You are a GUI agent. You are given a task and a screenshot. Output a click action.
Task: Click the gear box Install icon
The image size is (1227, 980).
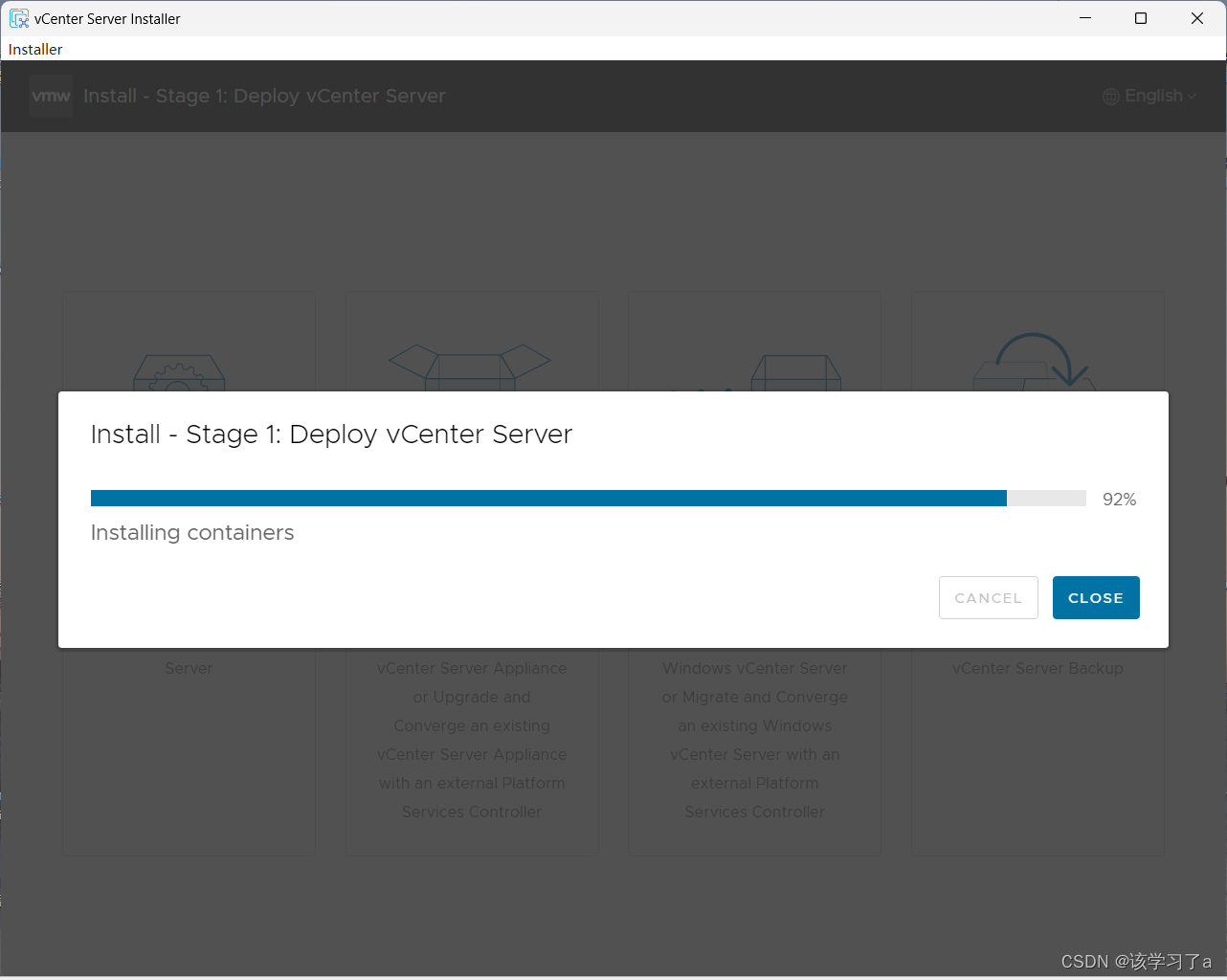point(179,373)
